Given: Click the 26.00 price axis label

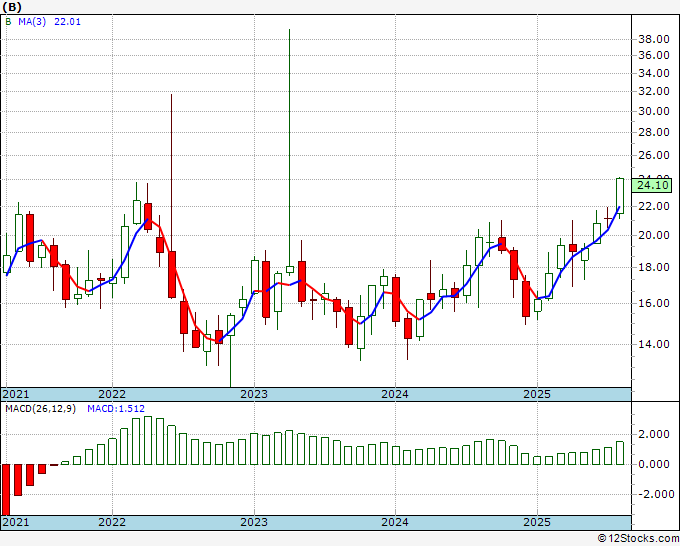Looking at the screenshot, I should pyautogui.click(x=654, y=155).
